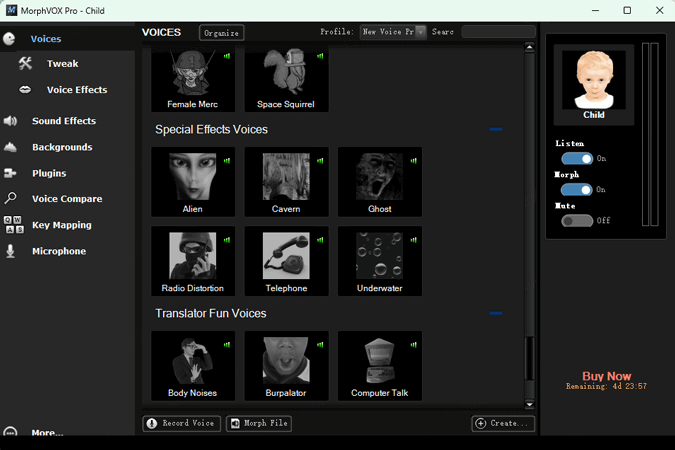Choose the Underwater voice
675x450 pixels.
coord(380,261)
